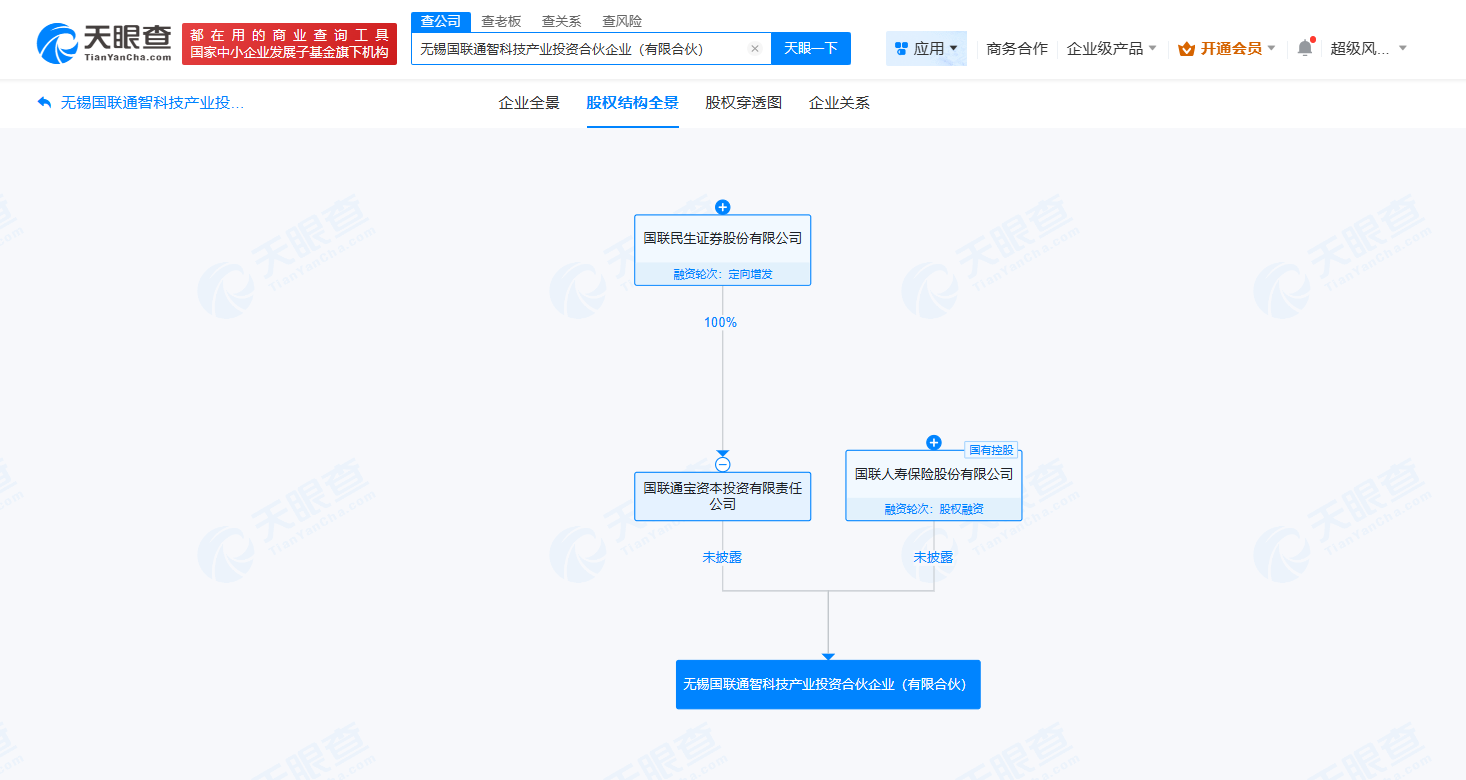Image resolution: width=1466 pixels, height=780 pixels.
Task: Click the 开通会员 crown icon
Action: point(1185,47)
